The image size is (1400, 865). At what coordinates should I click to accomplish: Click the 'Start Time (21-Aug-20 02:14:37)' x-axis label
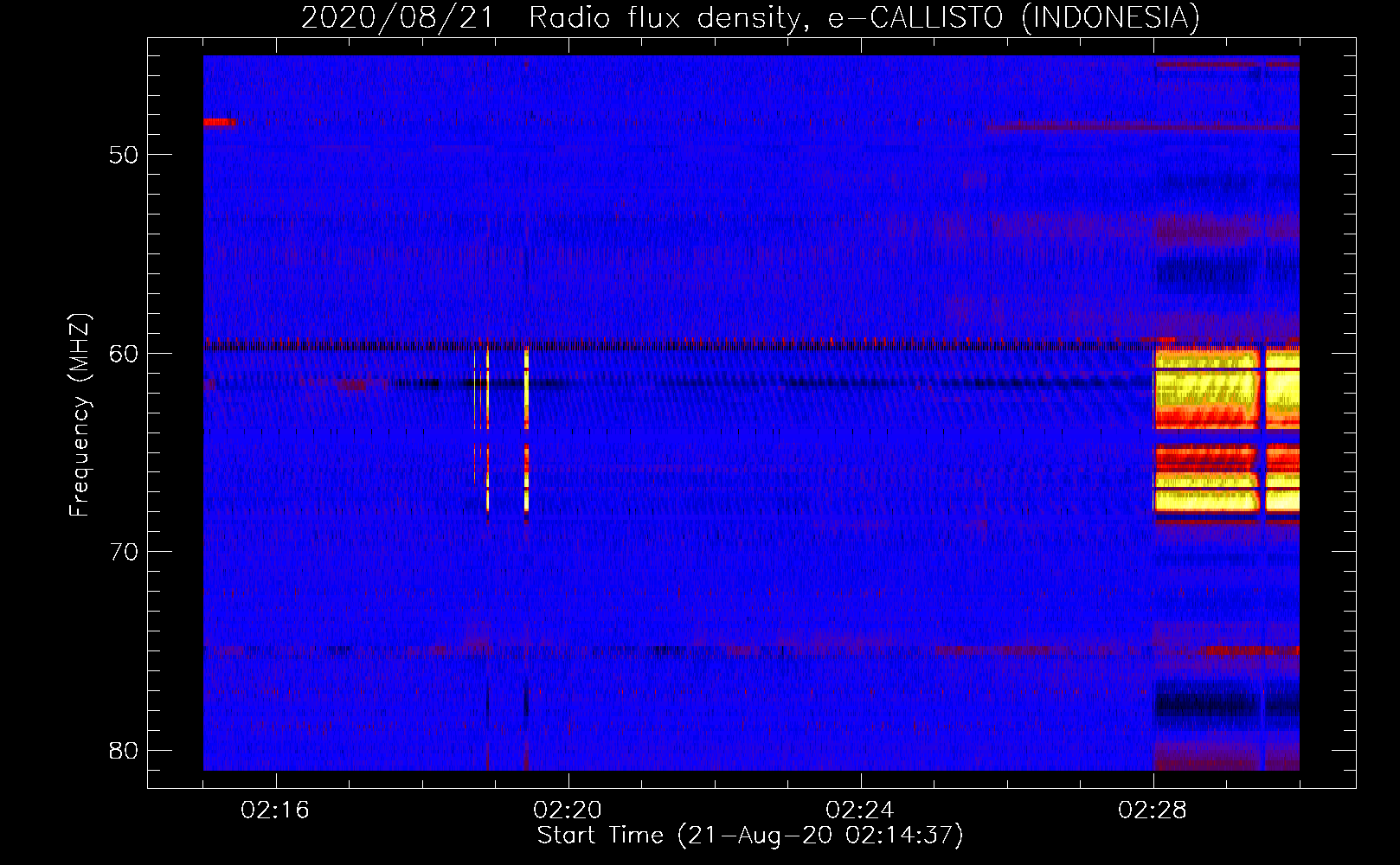tap(750, 836)
